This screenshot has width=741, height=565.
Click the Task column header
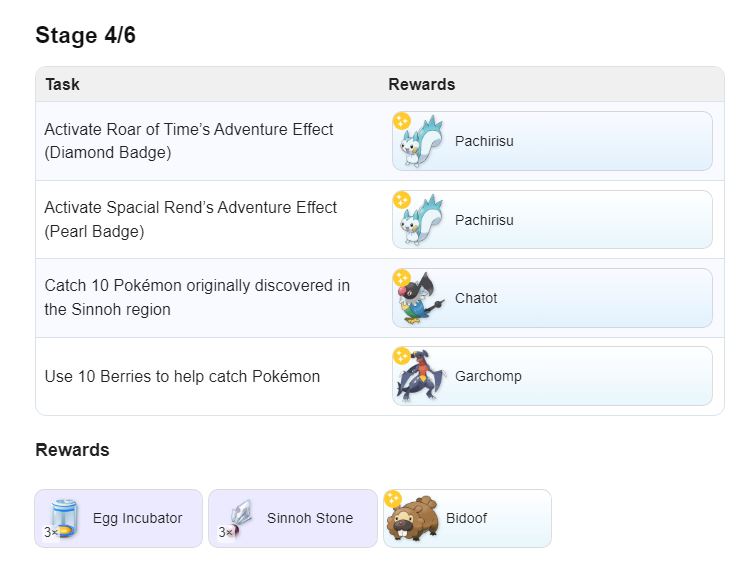point(62,84)
